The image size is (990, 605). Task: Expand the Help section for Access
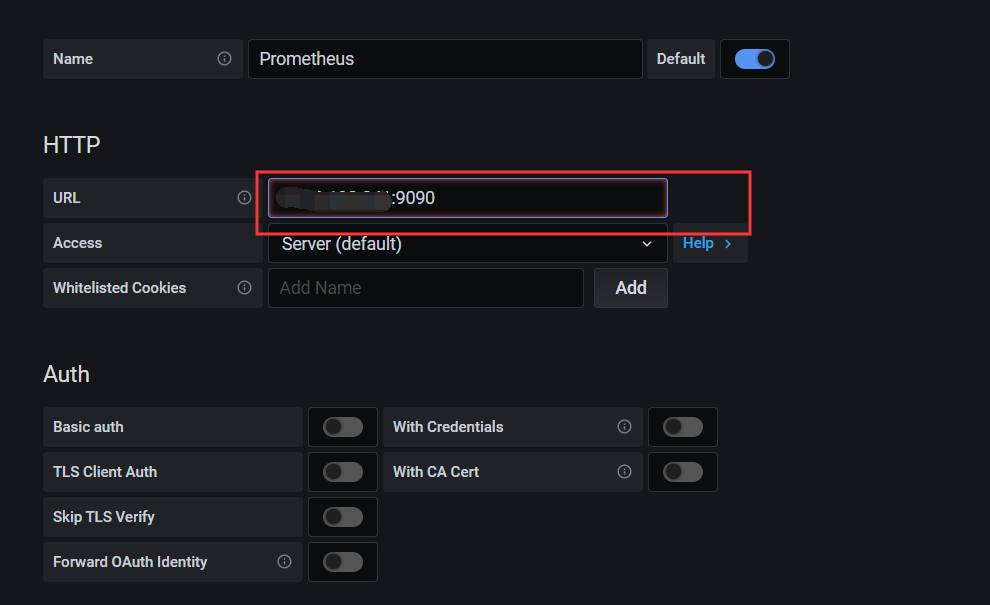708,243
